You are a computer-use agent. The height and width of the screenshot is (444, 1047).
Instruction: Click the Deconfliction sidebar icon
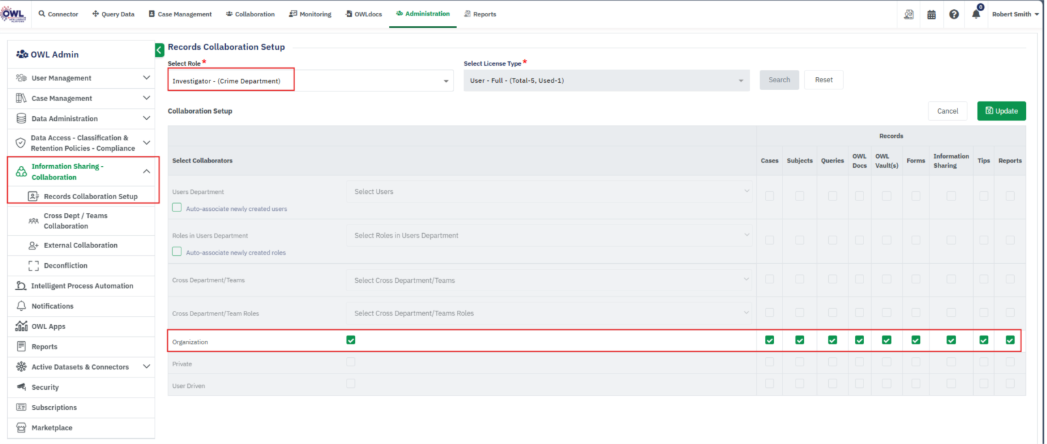click(34, 265)
